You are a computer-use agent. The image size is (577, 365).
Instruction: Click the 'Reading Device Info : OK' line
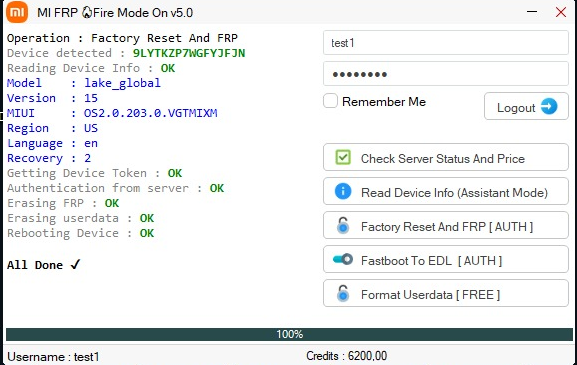(91, 68)
